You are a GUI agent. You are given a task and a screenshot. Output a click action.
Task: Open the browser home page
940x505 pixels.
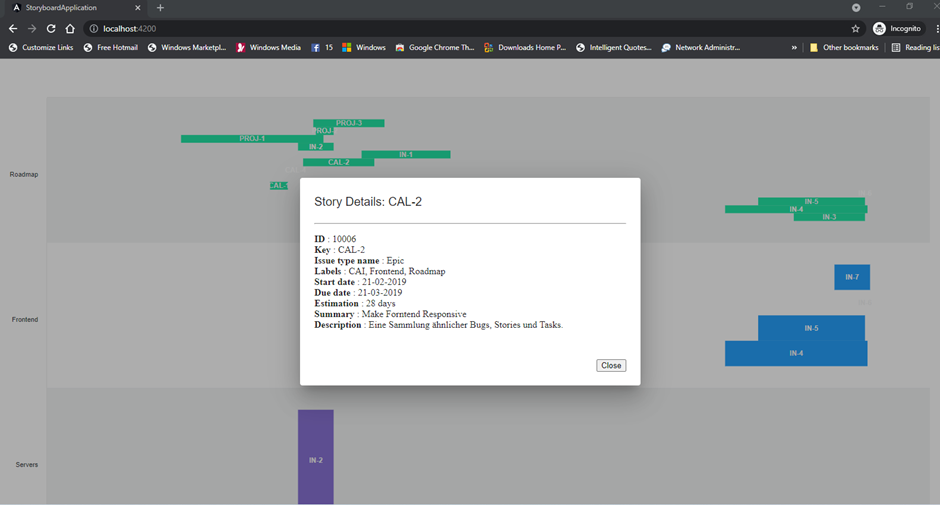70,29
